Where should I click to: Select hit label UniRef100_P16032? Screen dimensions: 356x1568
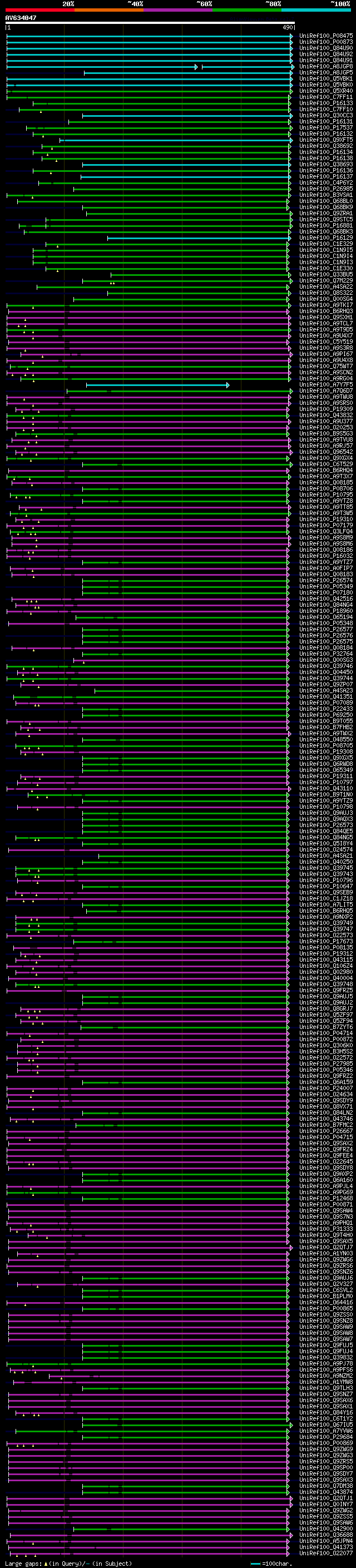click(x=326, y=556)
